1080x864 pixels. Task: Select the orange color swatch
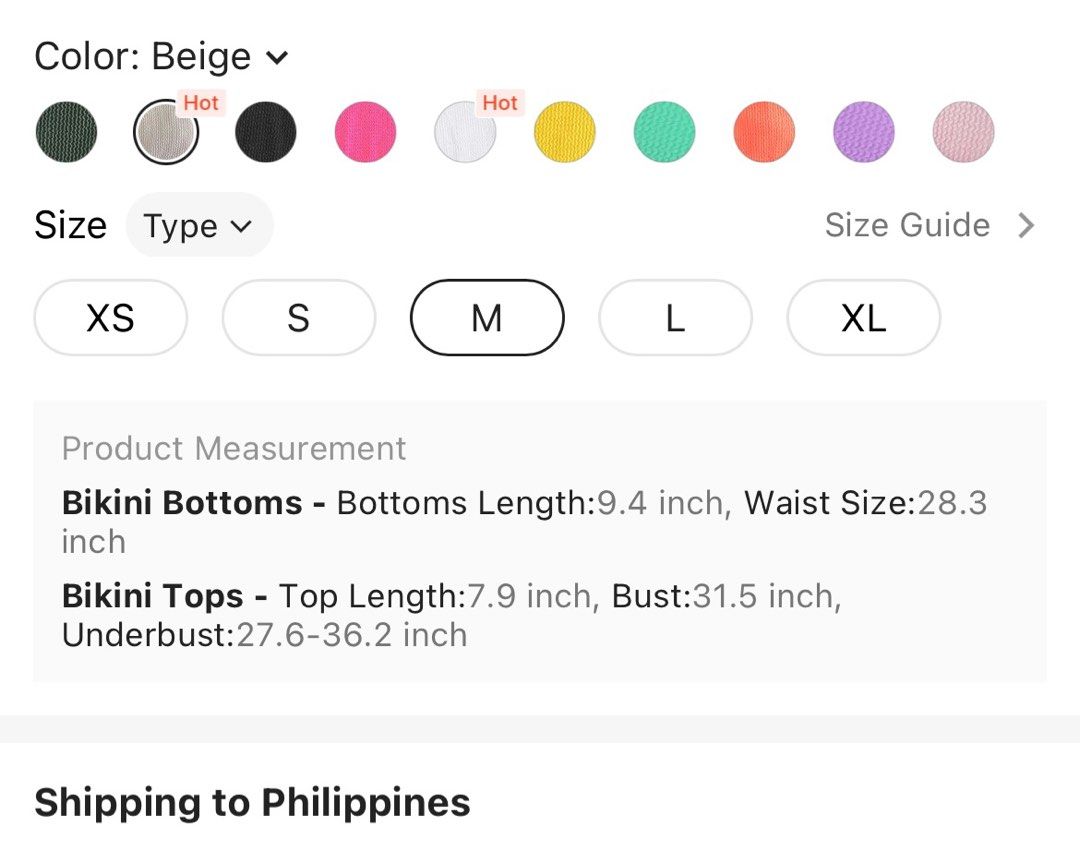[x=764, y=132]
